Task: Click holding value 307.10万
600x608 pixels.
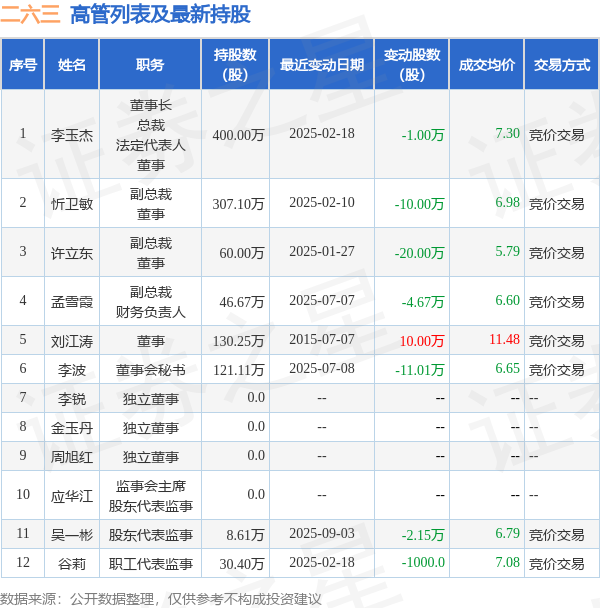Action: (x=238, y=204)
